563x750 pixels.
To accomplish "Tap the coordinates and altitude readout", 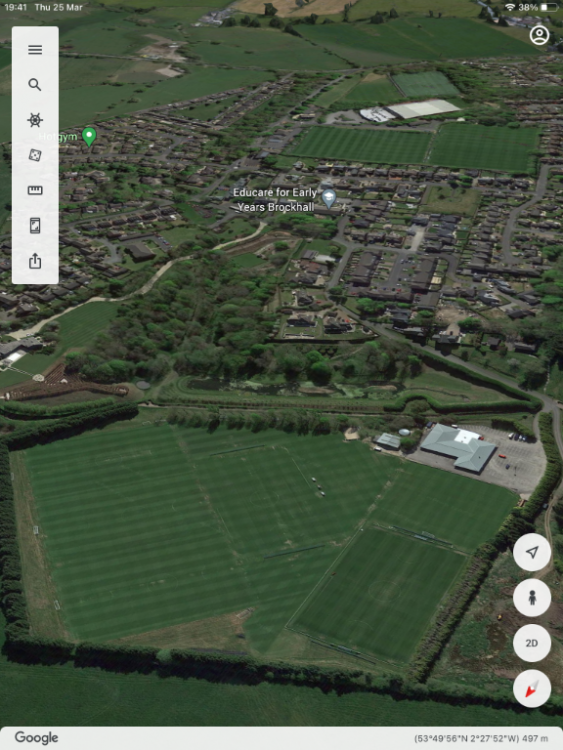I will point(481,739).
